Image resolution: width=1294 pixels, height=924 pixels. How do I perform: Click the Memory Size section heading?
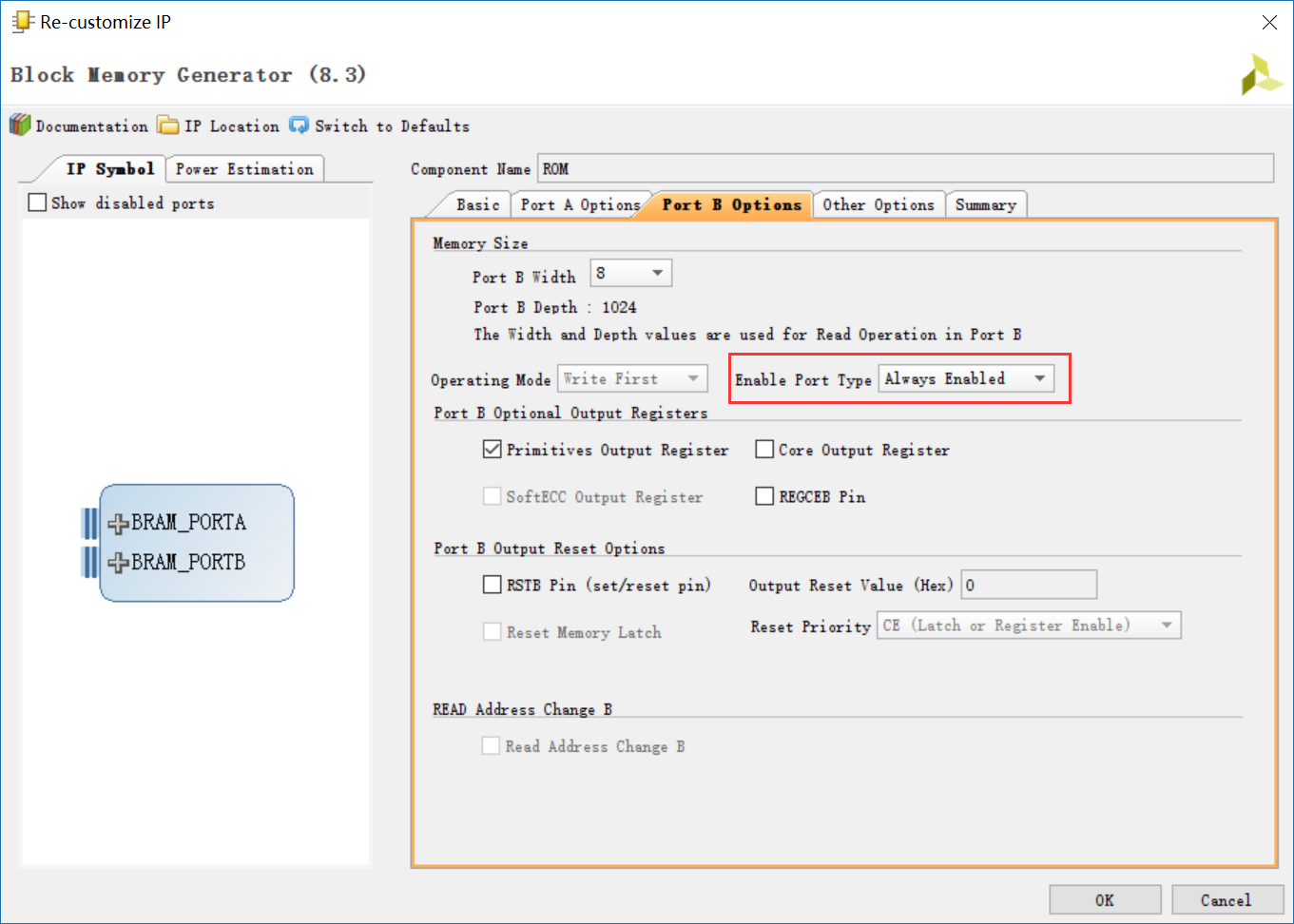(480, 243)
